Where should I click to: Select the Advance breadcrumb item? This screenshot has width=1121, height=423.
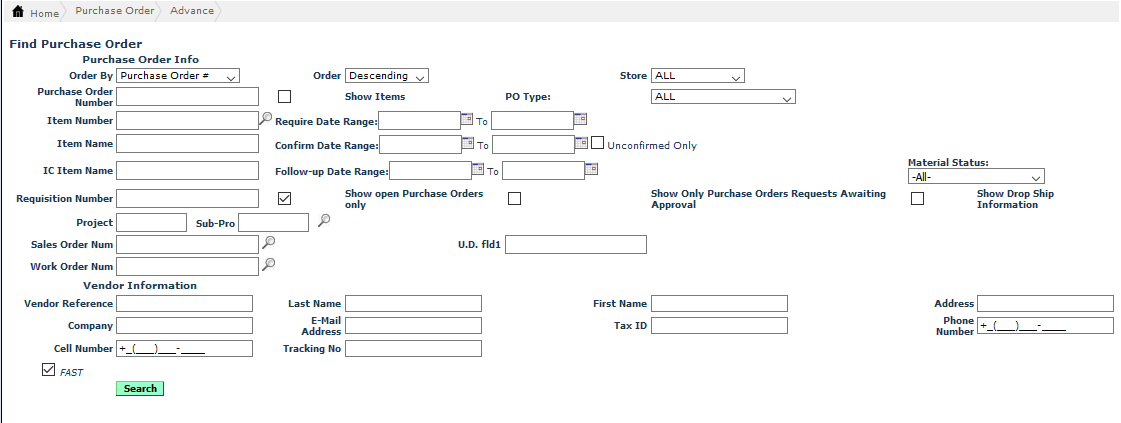191,11
